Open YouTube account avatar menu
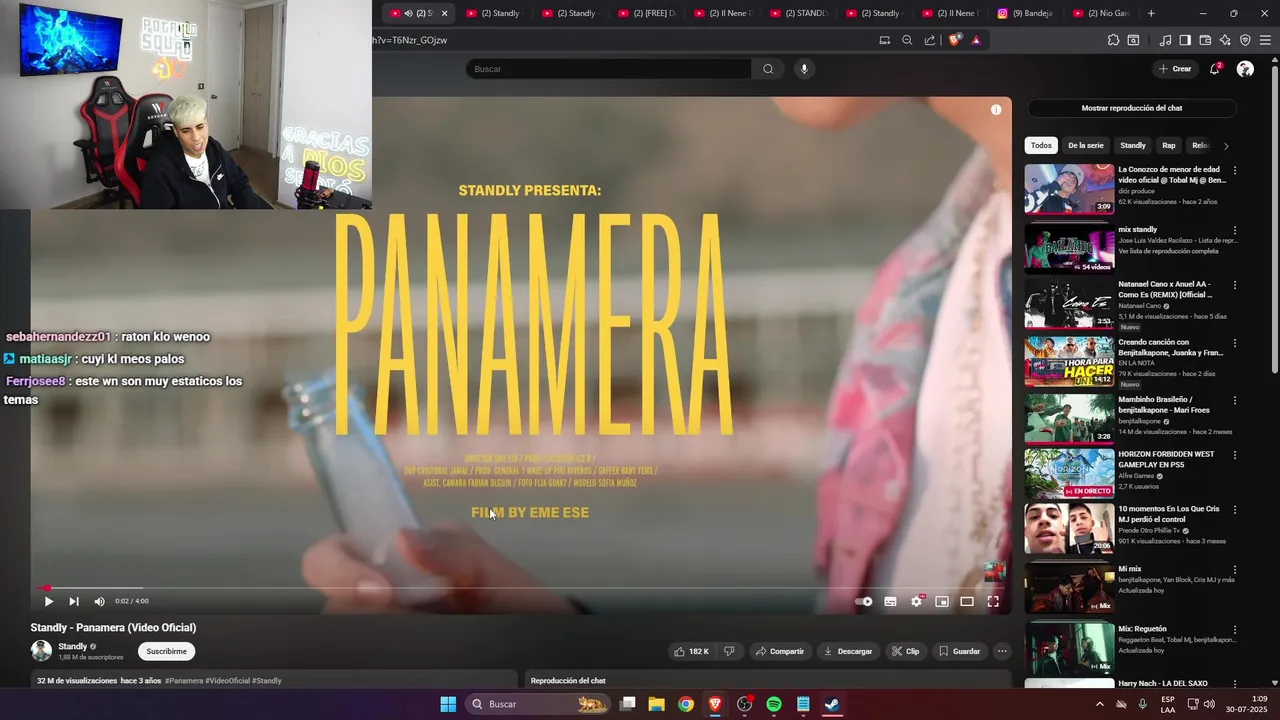 (x=1245, y=69)
